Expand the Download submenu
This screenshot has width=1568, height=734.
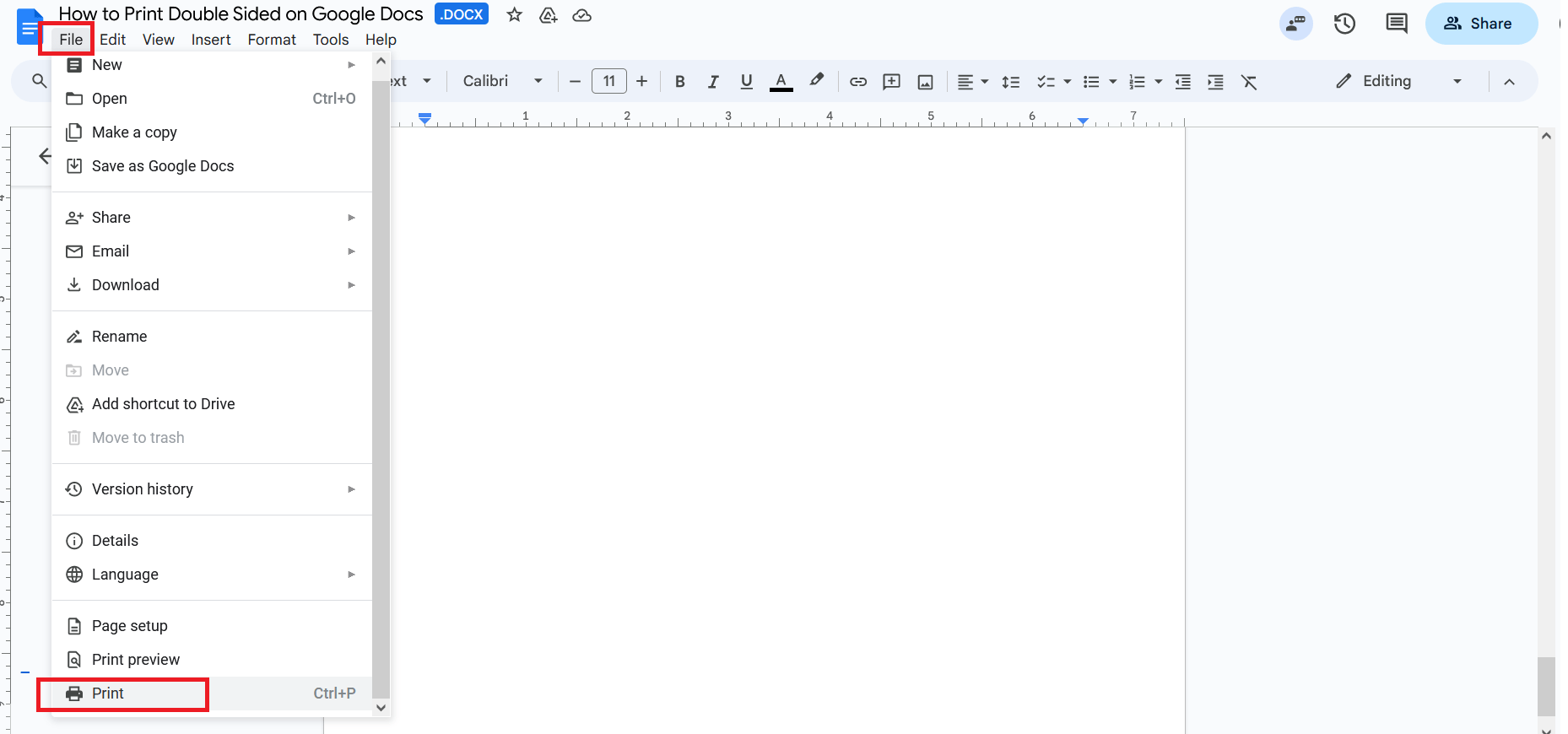point(212,285)
